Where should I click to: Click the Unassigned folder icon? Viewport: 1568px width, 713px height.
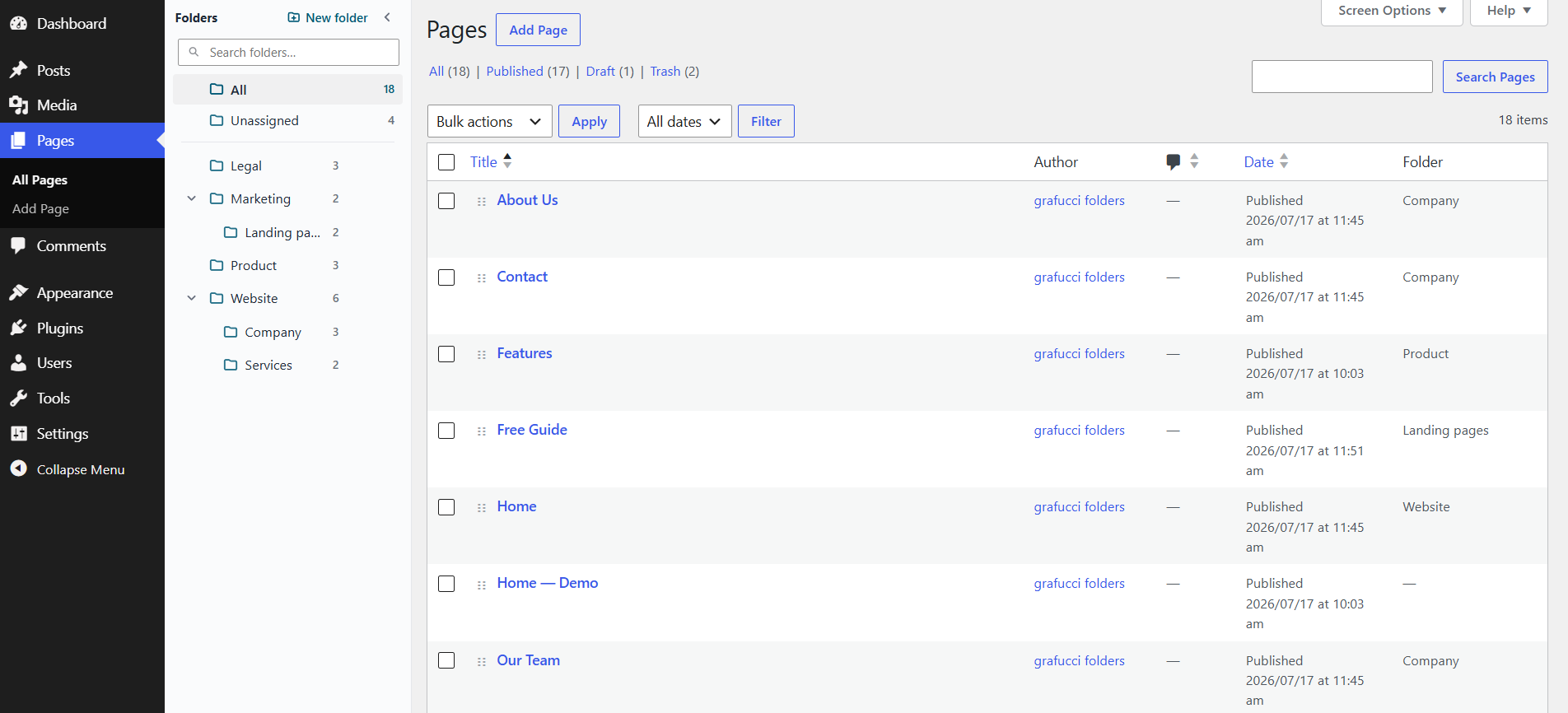(217, 120)
